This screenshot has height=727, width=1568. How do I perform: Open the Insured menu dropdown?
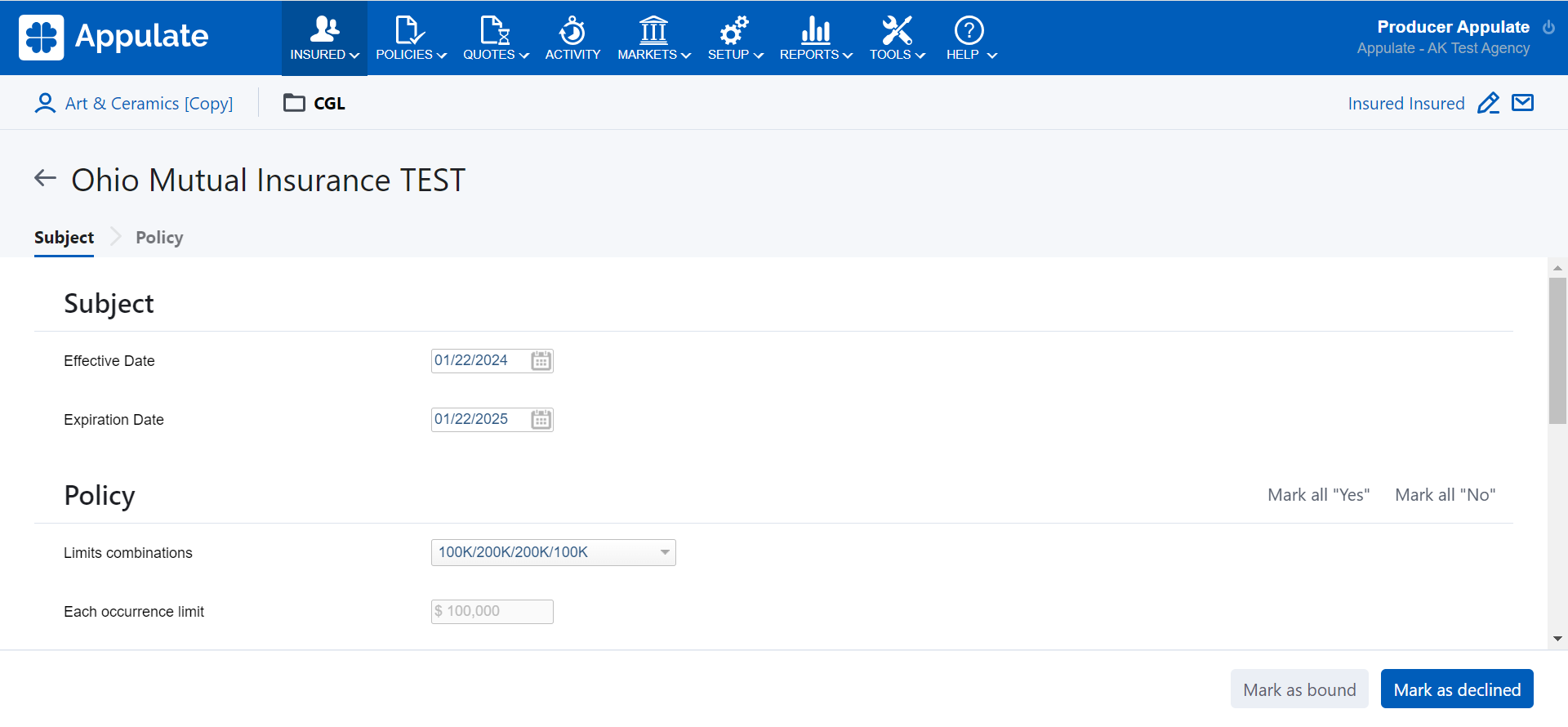click(324, 38)
